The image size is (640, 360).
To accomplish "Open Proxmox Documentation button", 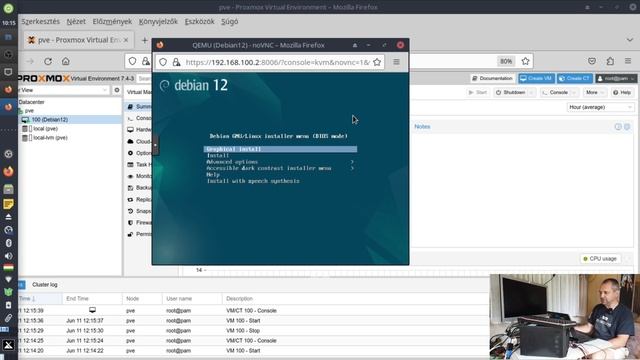I will pos(492,78).
